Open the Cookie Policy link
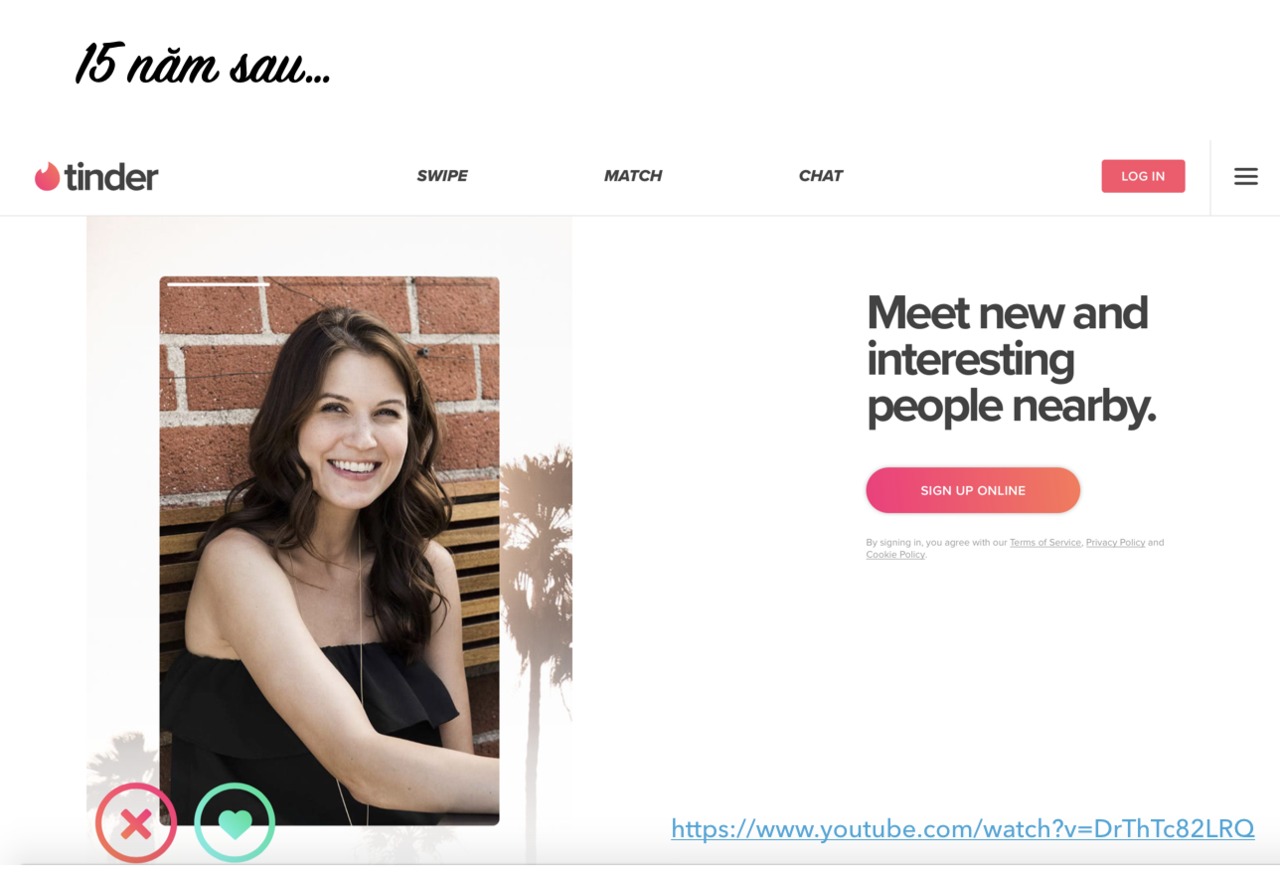1280x877 pixels. pos(895,555)
